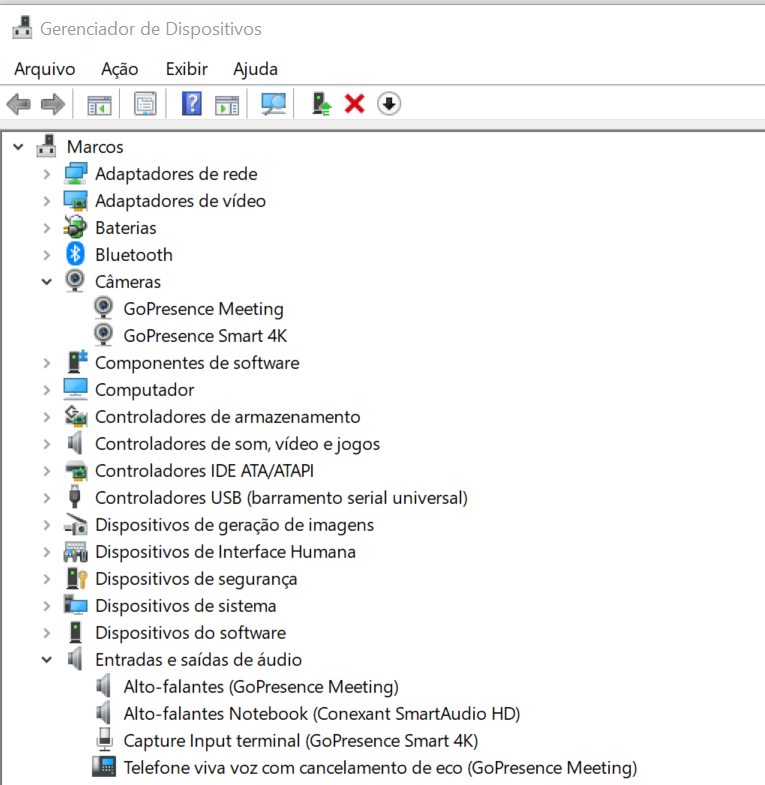The width and height of the screenshot is (765, 785).
Task: Expand the Computador chevron
Action: point(47,390)
